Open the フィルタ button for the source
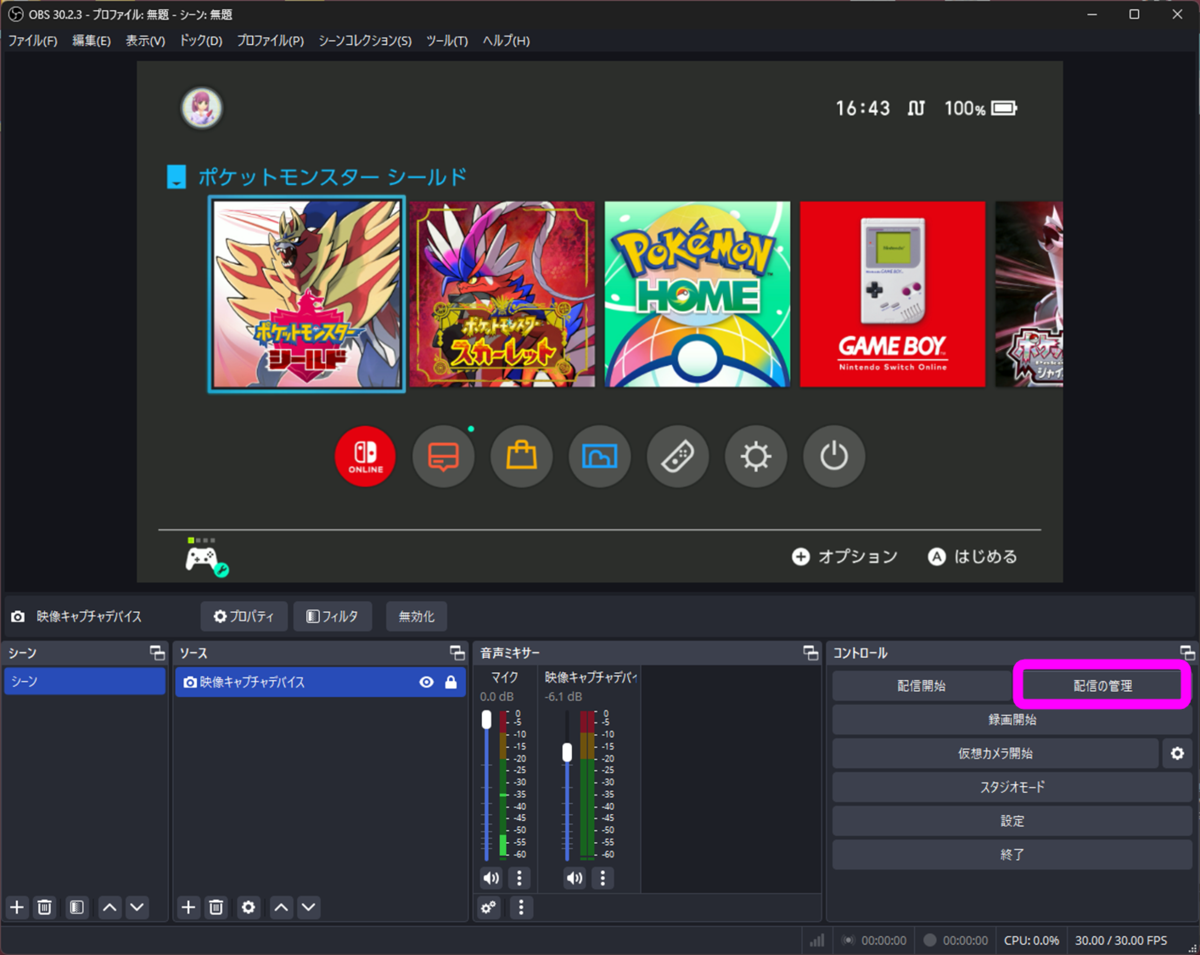The image size is (1200, 955). pyautogui.click(x=333, y=617)
